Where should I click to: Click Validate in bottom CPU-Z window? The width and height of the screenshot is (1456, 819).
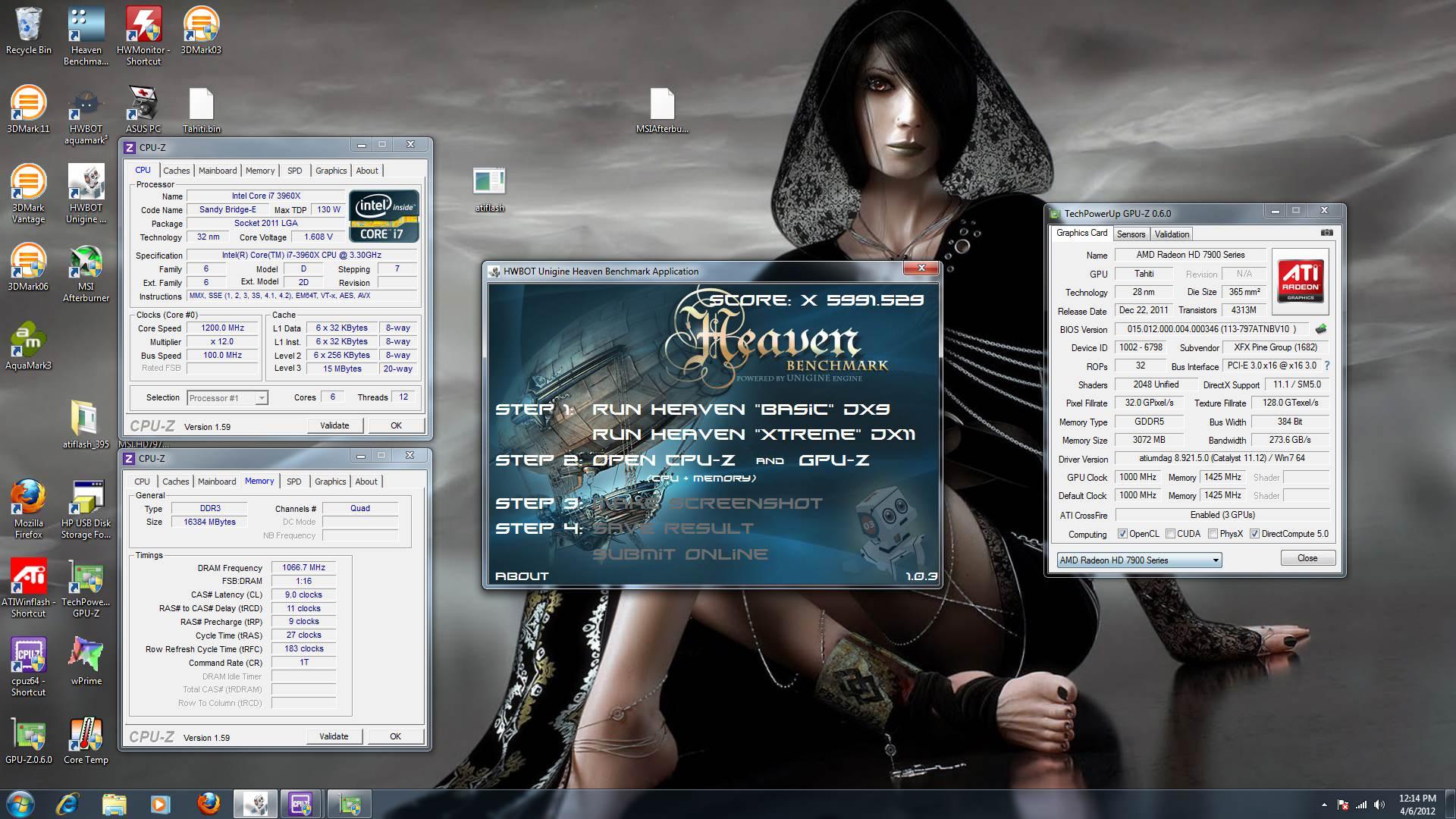click(334, 736)
